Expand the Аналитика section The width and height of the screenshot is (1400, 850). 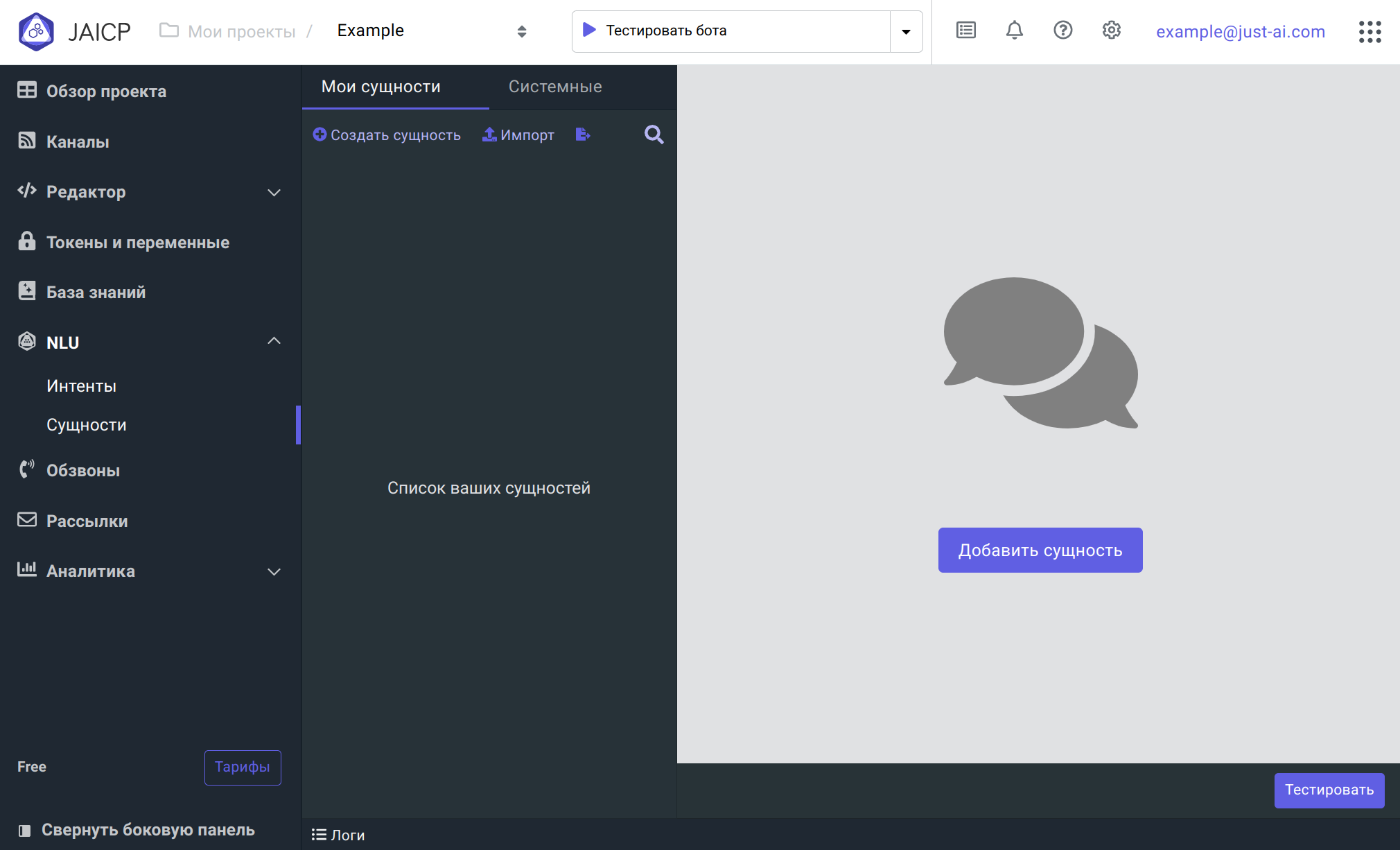pos(274,571)
